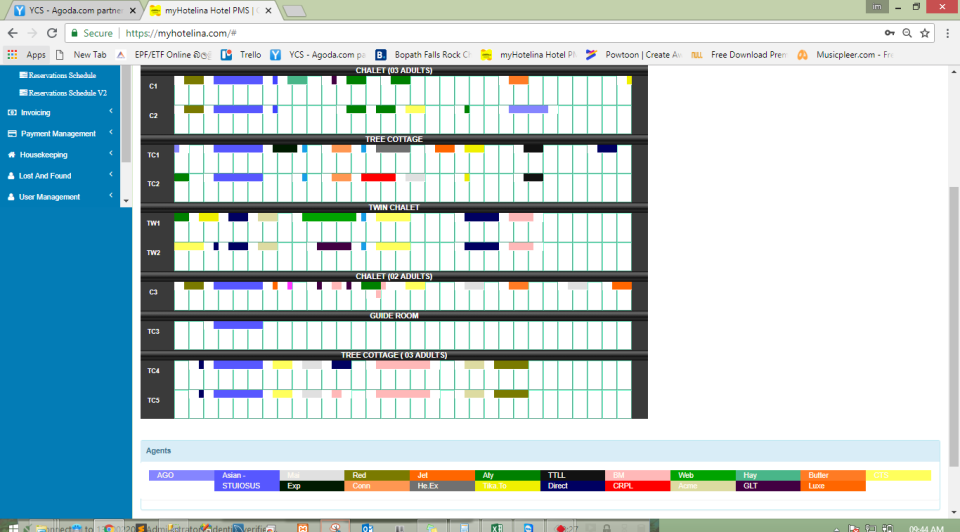Screen dimensions: 960x532
Task: Select the red booking bar in TC2 row
Action: (x=378, y=178)
